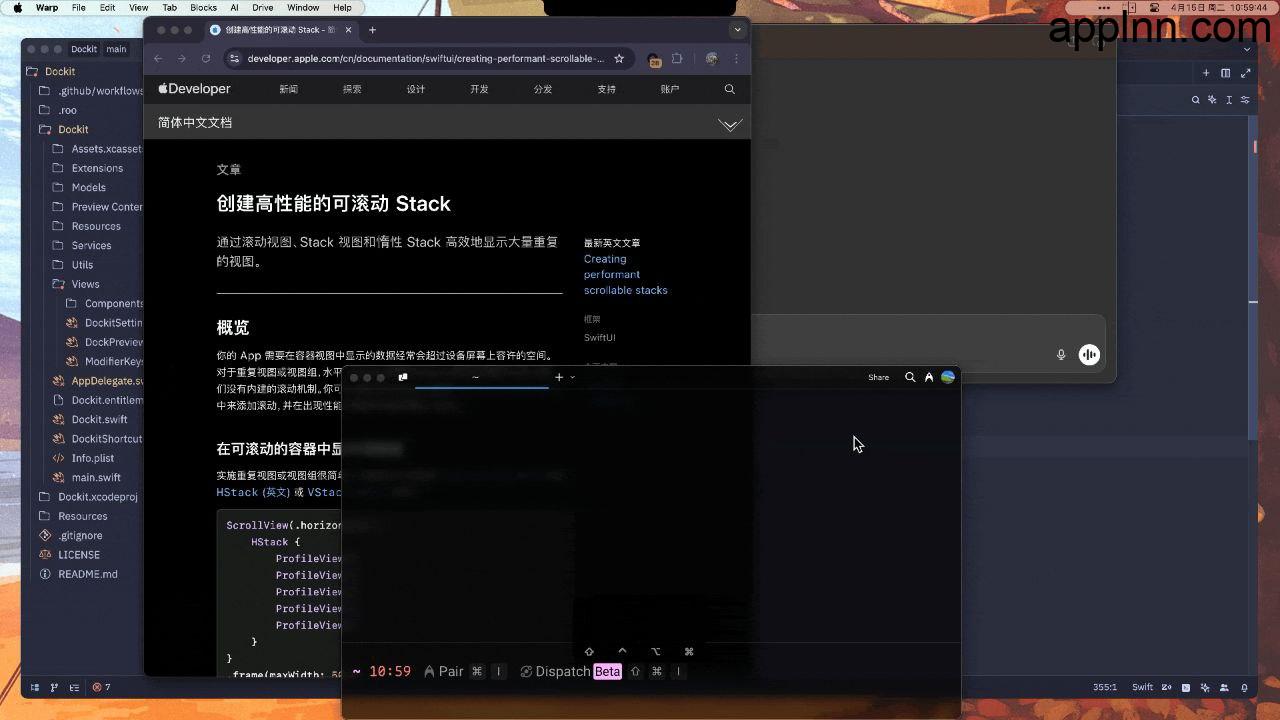Click the HStack (英文) link
Image resolution: width=1280 pixels, height=720 pixels.
click(x=253, y=492)
